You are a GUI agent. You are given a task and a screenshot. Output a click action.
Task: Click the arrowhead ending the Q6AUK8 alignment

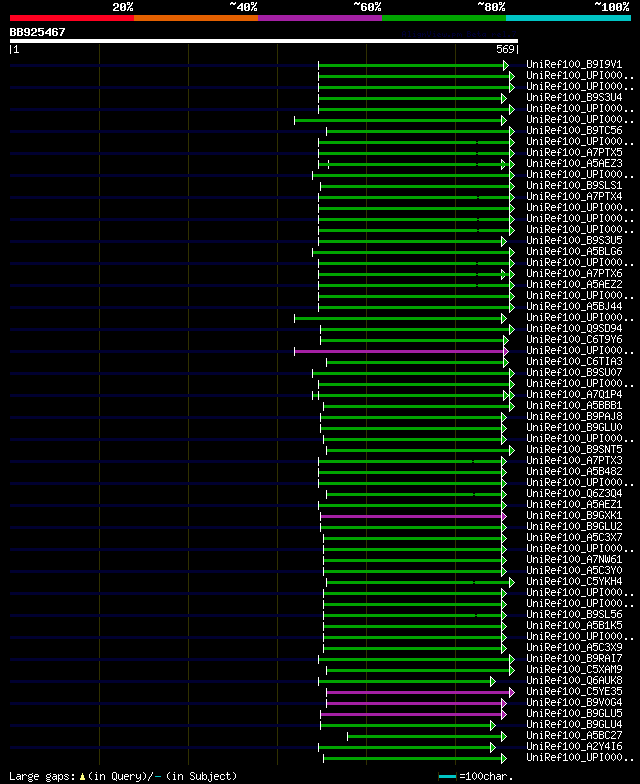click(x=493, y=682)
